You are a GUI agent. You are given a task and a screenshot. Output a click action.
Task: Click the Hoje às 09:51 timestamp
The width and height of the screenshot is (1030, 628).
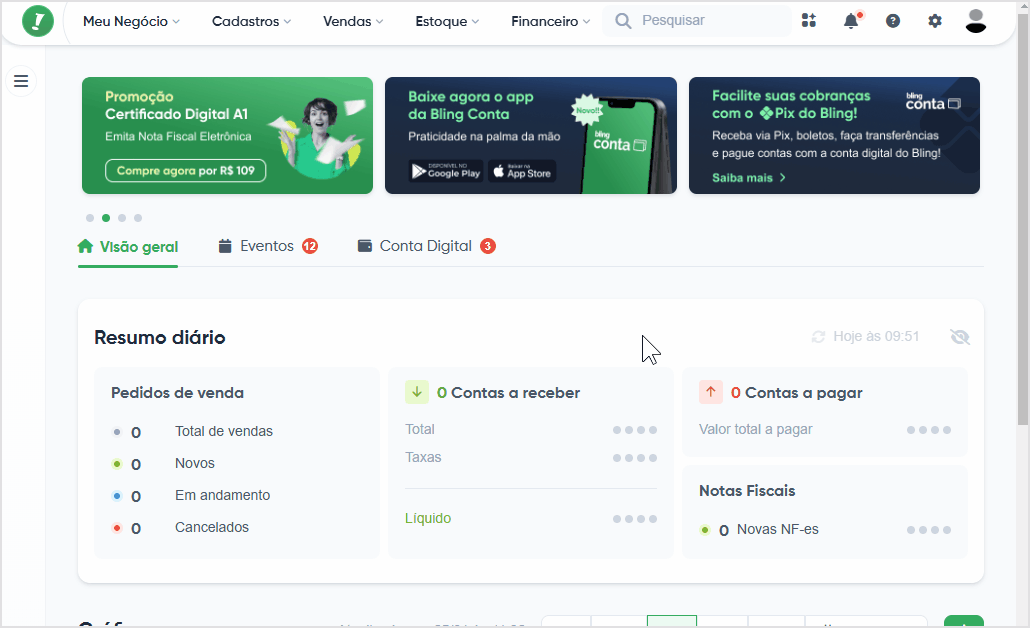point(876,336)
